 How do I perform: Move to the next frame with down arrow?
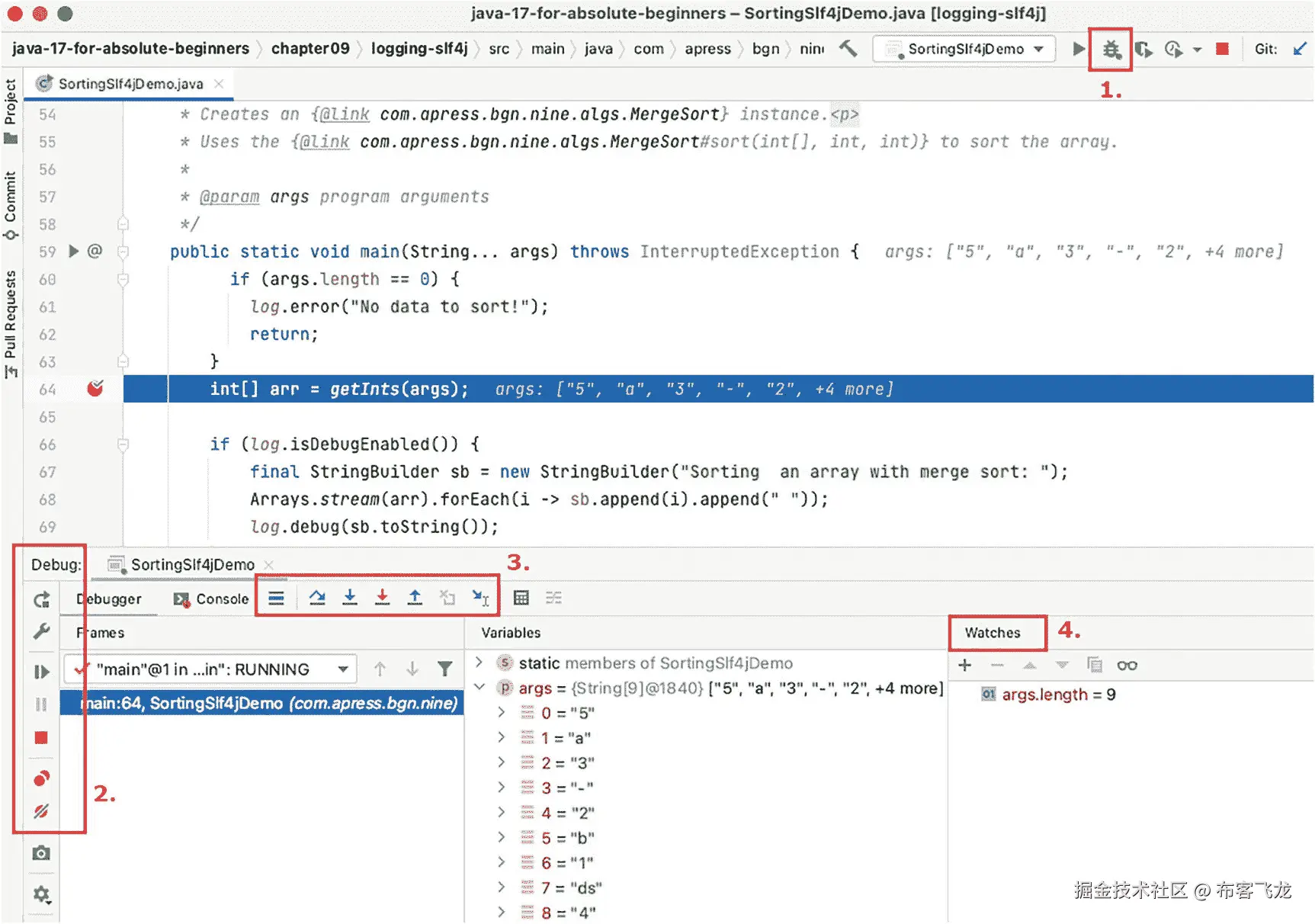(412, 669)
